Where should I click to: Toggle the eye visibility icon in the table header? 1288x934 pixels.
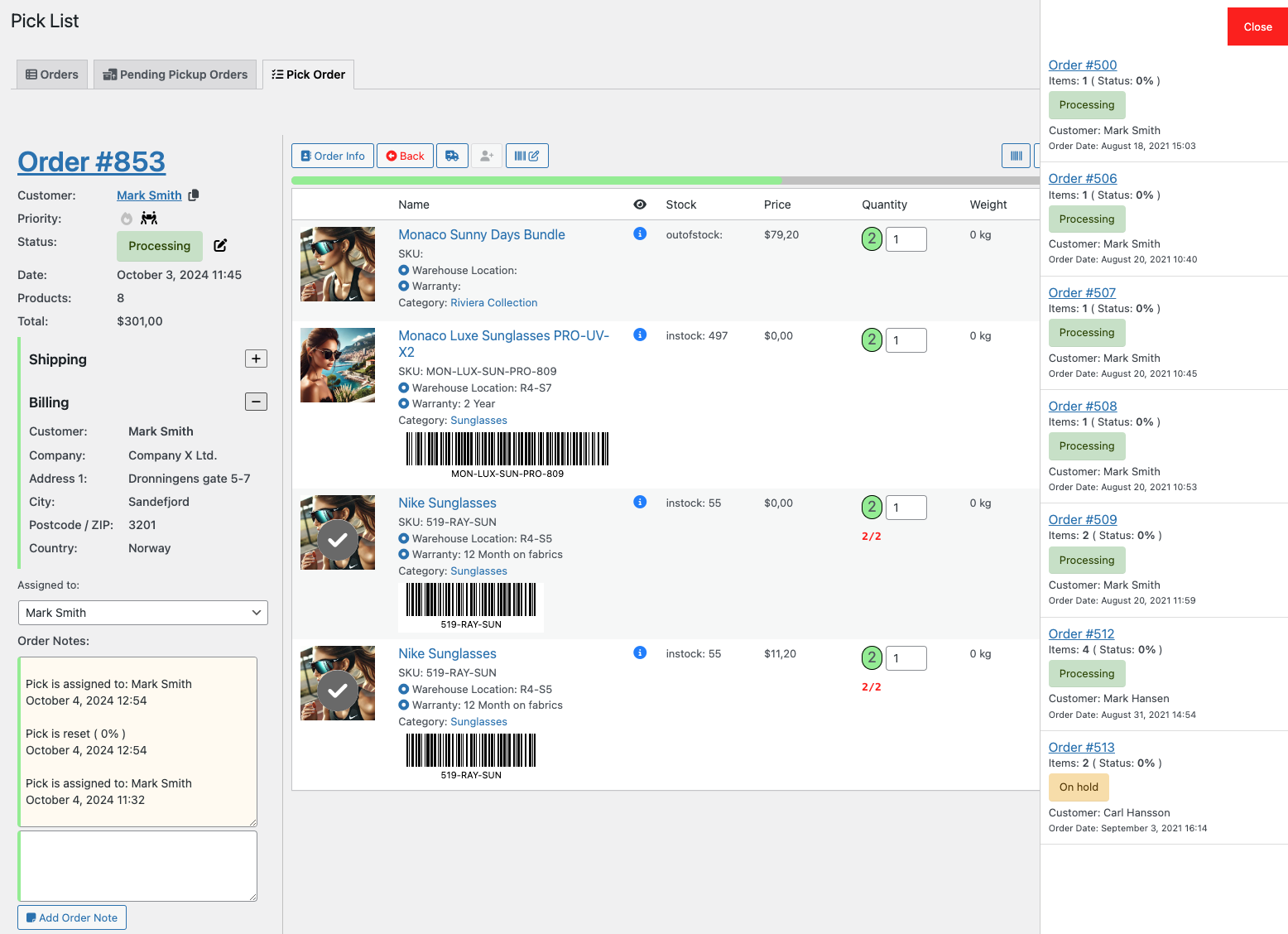pyautogui.click(x=640, y=204)
